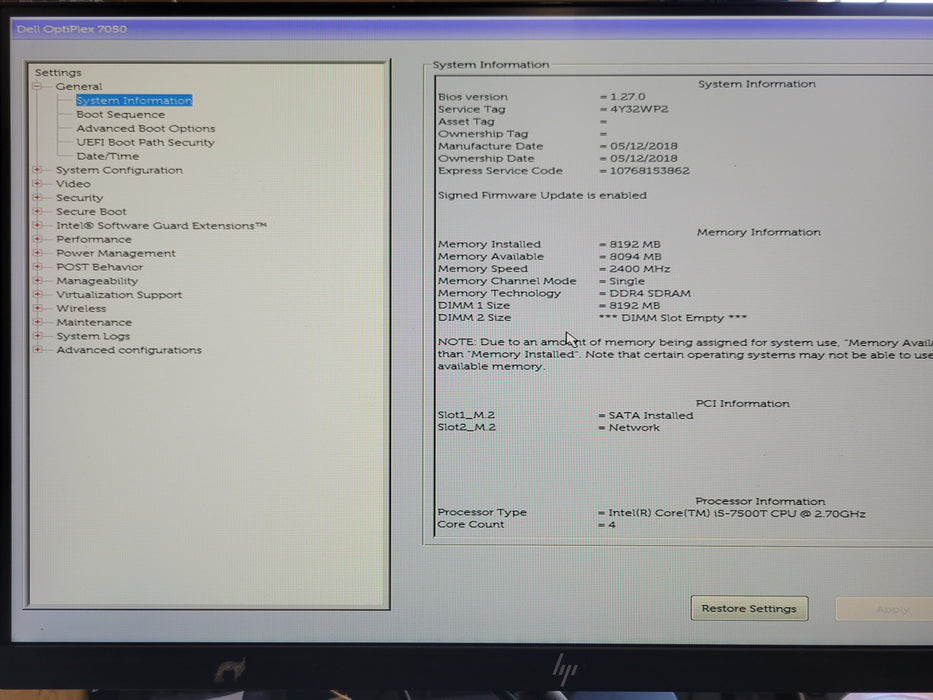The height and width of the screenshot is (700, 933).
Task: Select Intel Software Guard Extensions label
Action: (x=161, y=225)
